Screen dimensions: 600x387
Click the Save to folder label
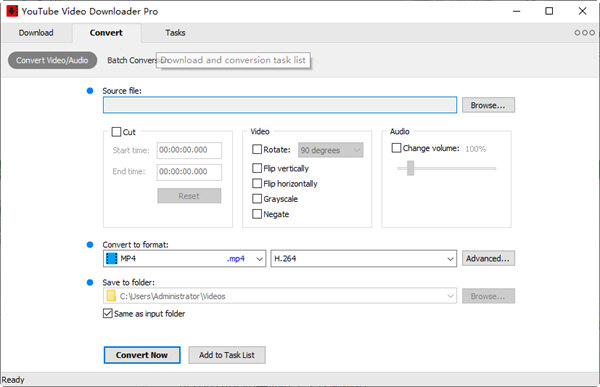pyautogui.click(x=129, y=282)
